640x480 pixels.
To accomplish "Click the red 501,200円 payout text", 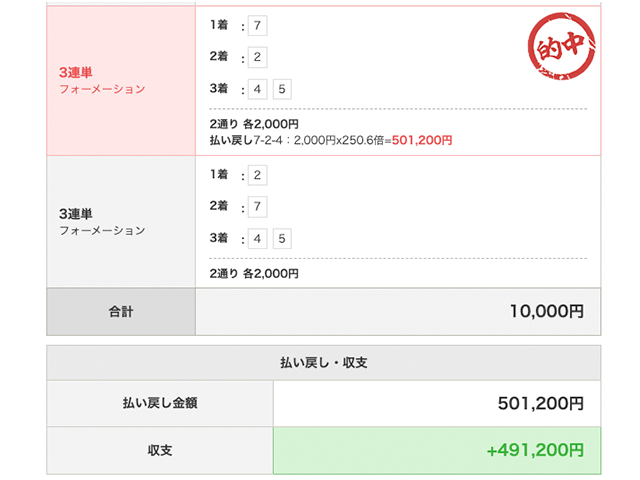I will pos(422,140).
